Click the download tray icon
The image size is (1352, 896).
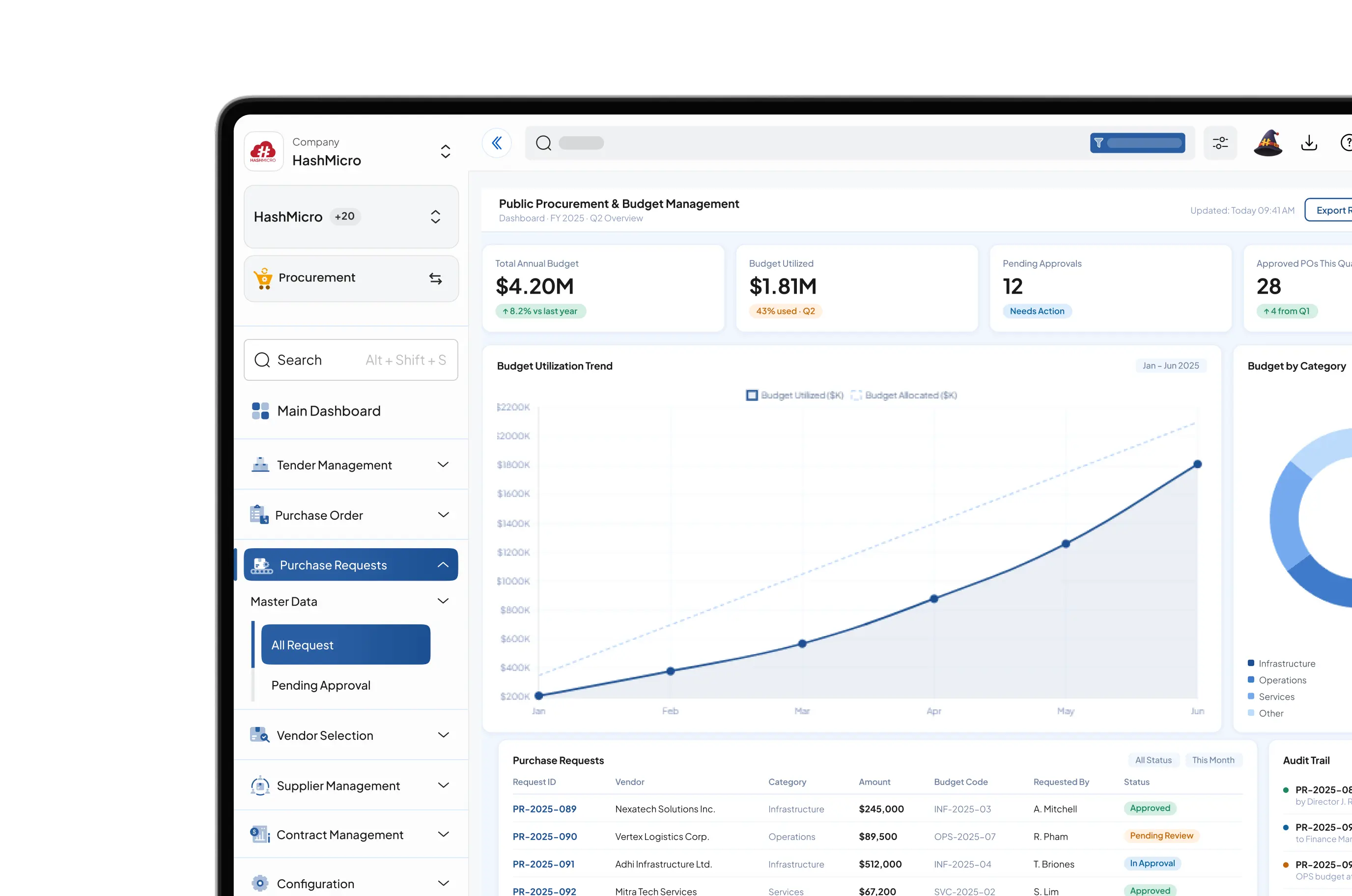tap(1309, 143)
